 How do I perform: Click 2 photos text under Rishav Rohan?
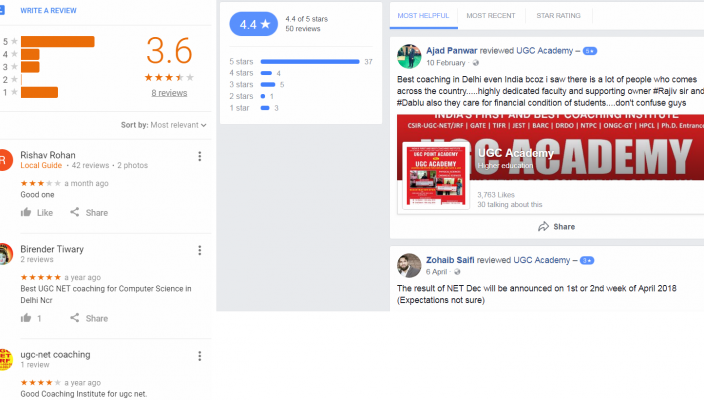(x=132, y=165)
